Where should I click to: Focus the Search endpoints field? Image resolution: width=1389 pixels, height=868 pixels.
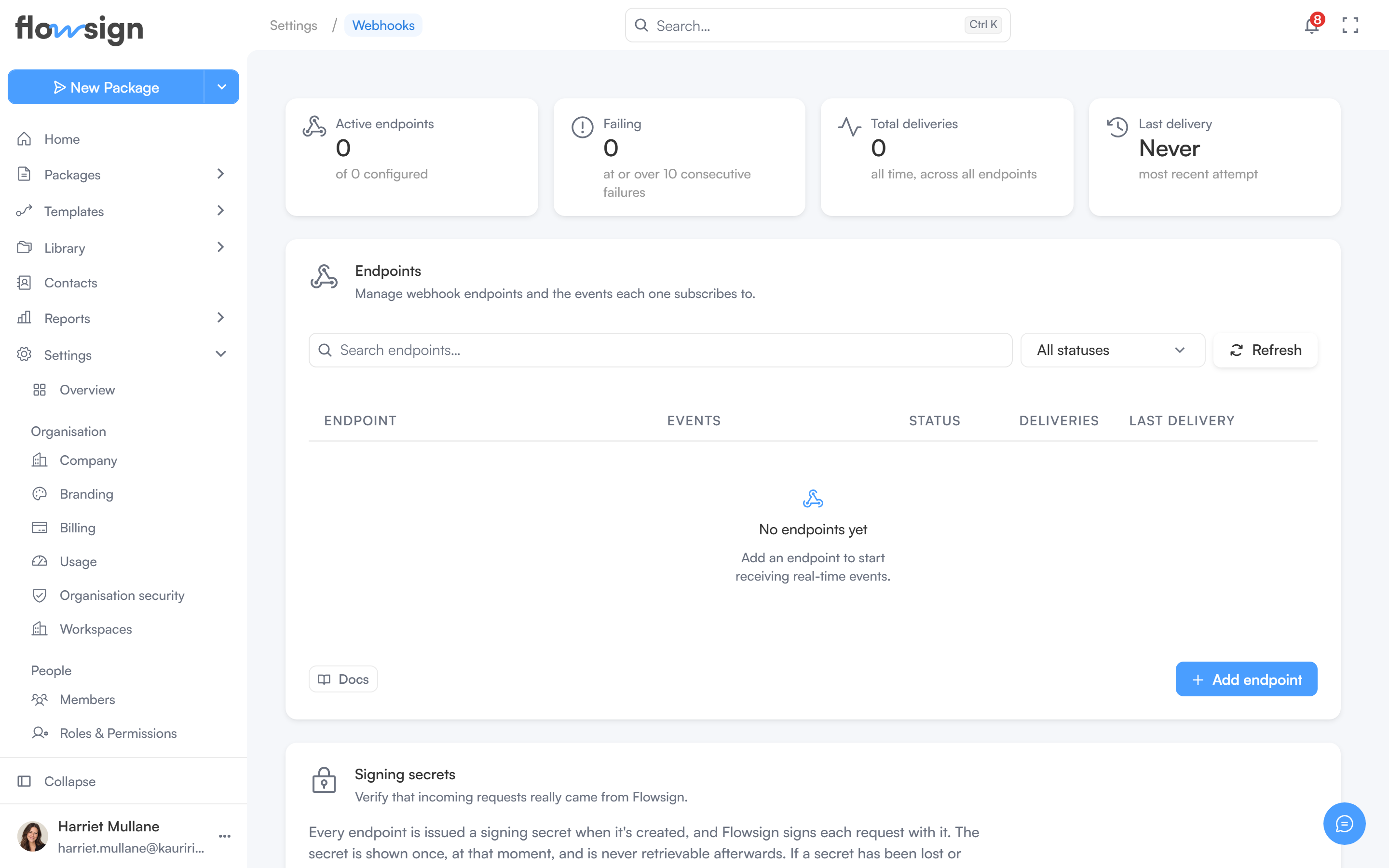[660, 350]
